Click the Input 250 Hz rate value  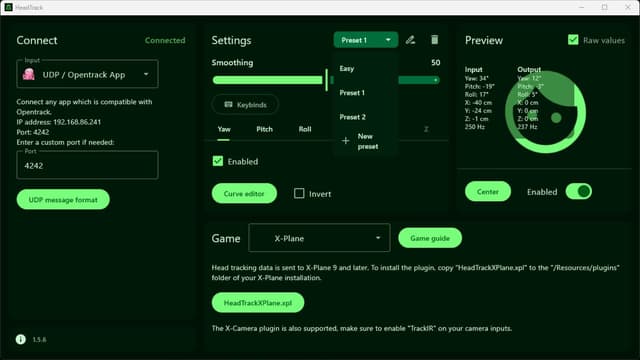click(475, 127)
